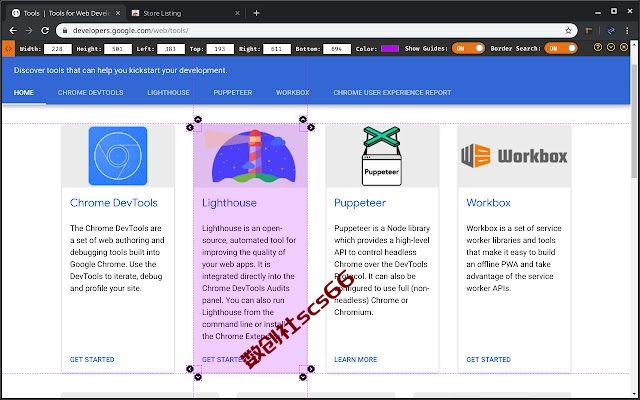The height and width of the screenshot is (400, 640).
Task: Open the ruler toolbar help icon
Action: 598,48
